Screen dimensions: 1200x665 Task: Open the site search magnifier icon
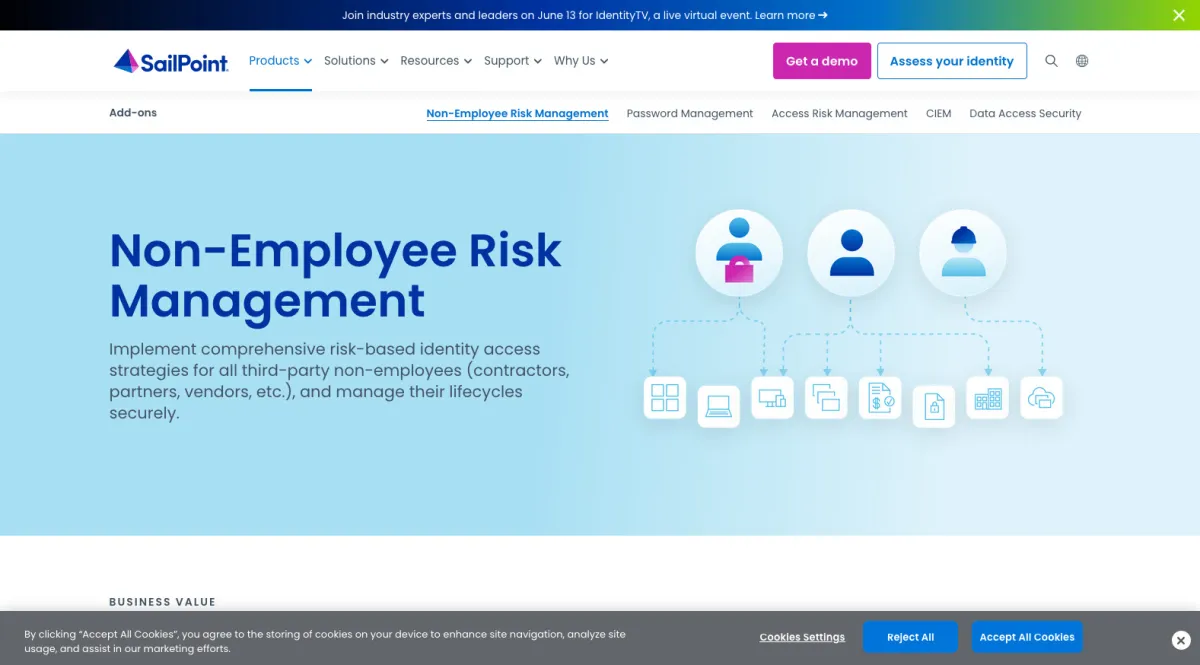point(1051,61)
